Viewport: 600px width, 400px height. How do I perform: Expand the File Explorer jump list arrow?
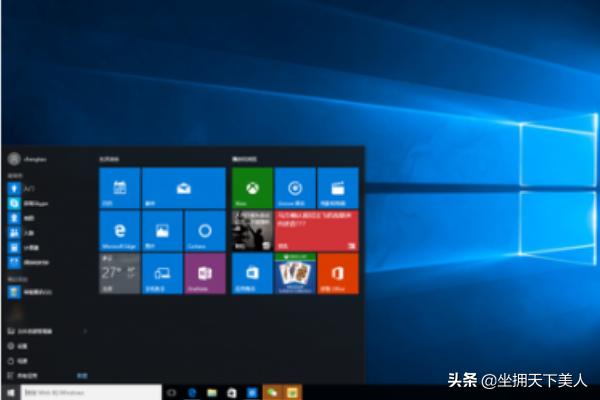[x=85, y=331]
